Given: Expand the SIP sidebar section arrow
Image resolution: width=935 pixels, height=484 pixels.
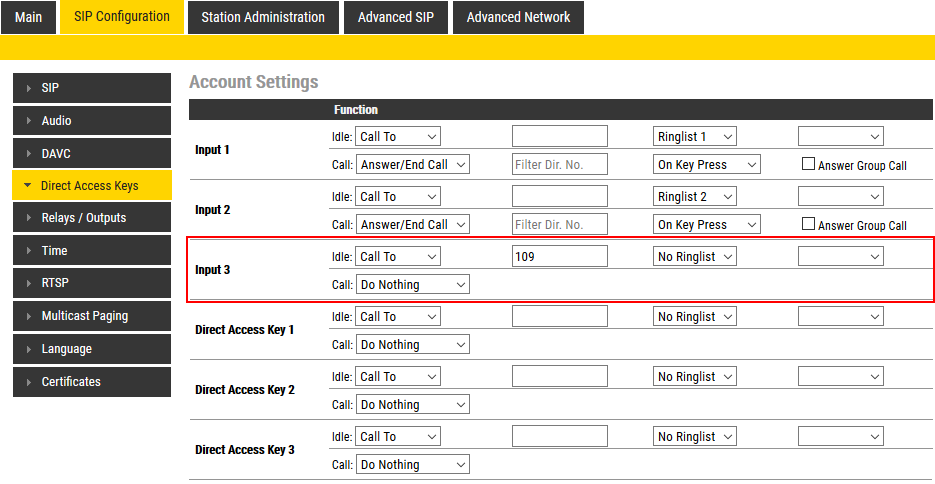Looking at the screenshot, I should [29, 88].
